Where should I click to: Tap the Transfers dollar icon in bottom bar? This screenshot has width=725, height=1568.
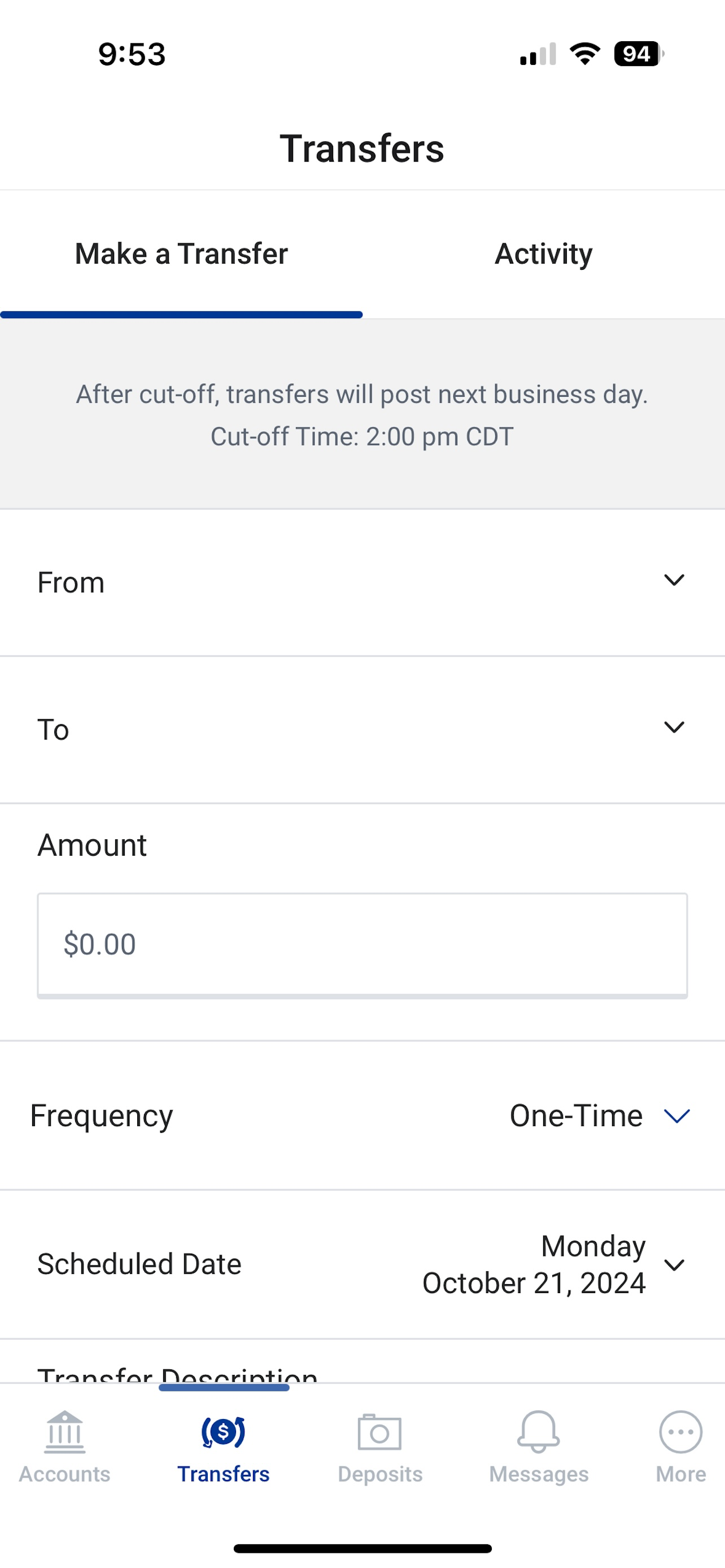224,1431
